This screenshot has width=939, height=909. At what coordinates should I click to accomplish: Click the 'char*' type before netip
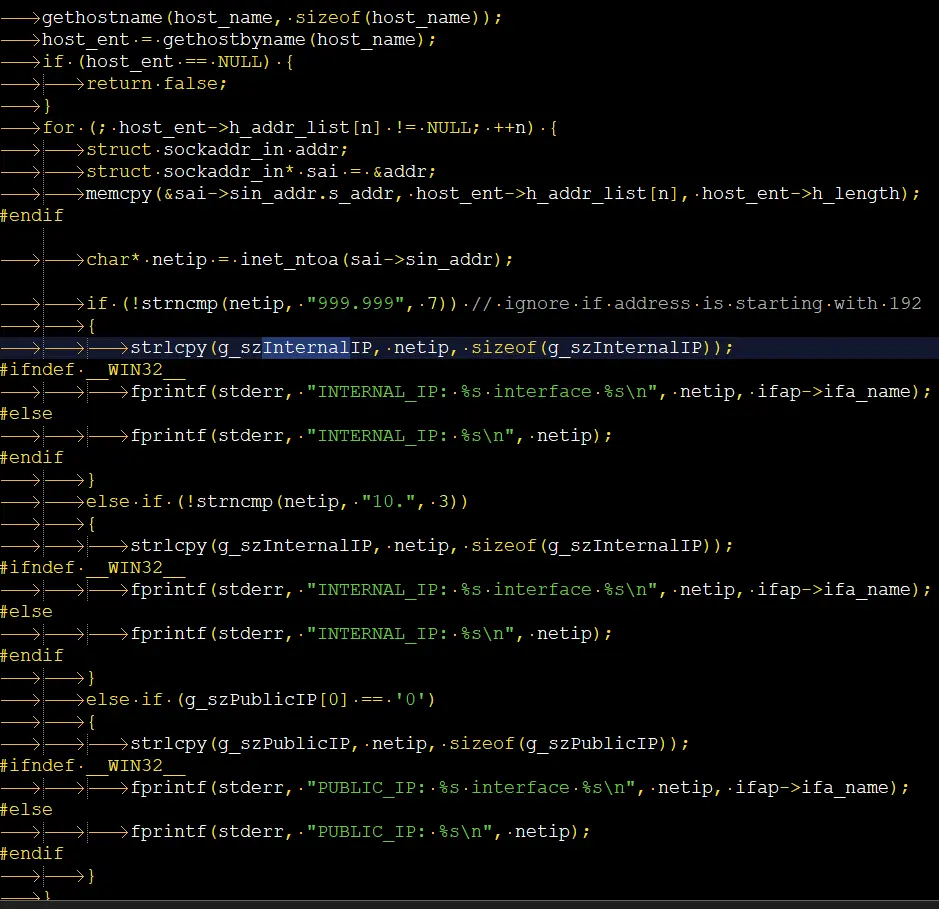coord(113,259)
